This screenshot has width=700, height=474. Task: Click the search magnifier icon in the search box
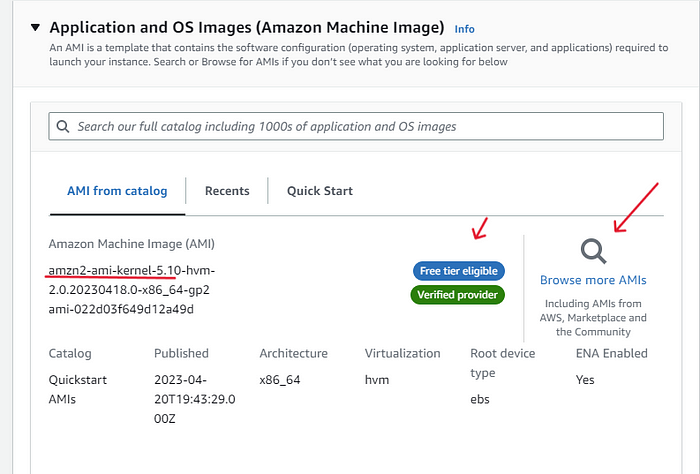(63, 126)
